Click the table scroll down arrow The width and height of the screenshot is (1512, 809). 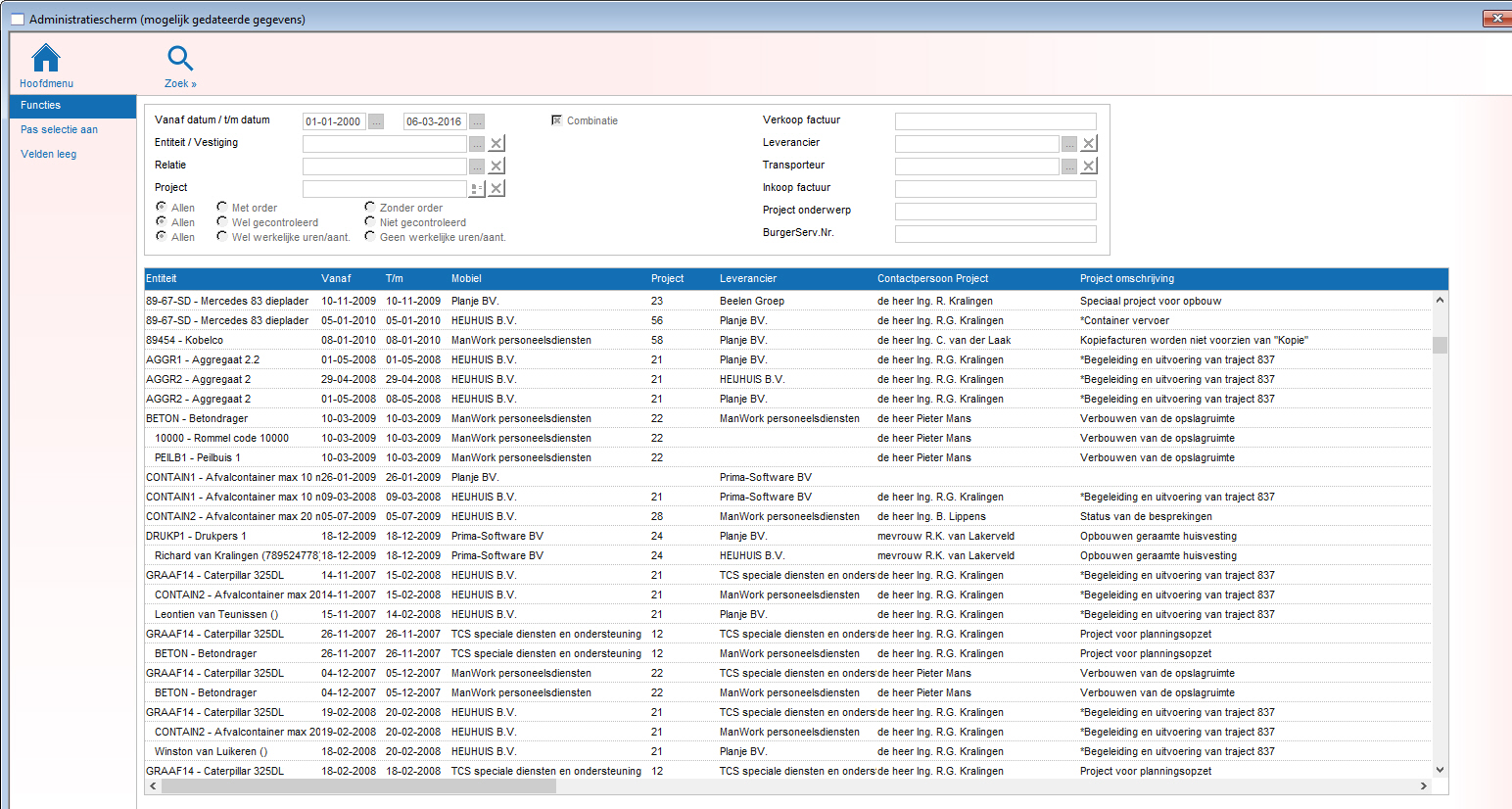[1440, 770]
